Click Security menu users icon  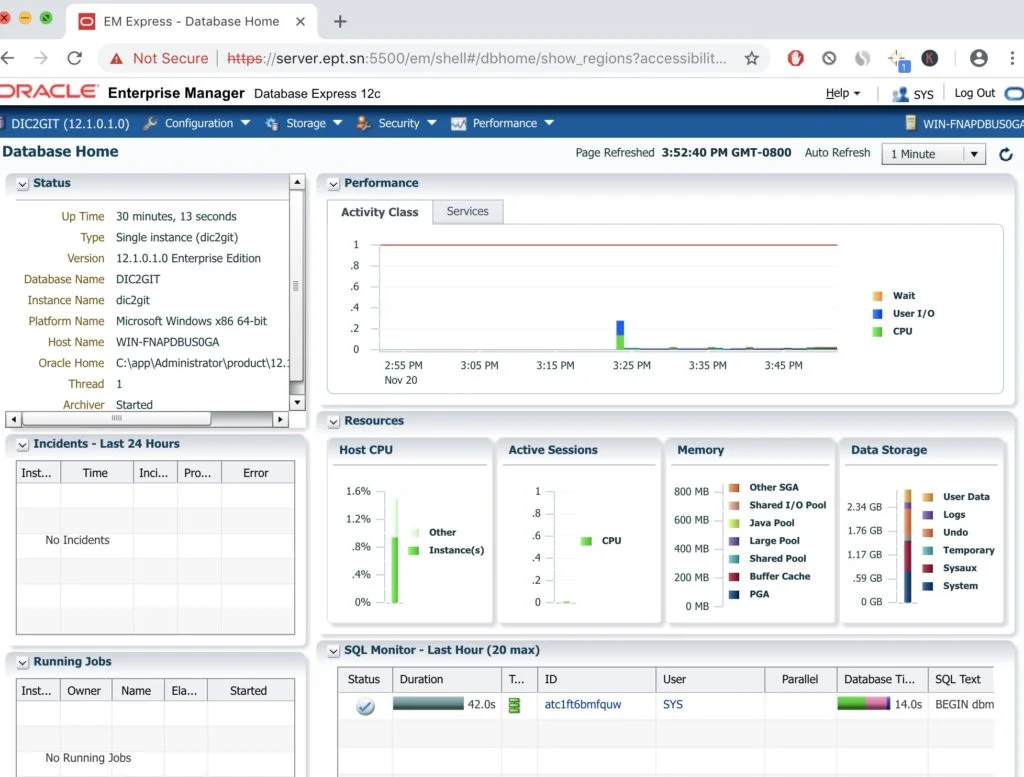point(364,123)
